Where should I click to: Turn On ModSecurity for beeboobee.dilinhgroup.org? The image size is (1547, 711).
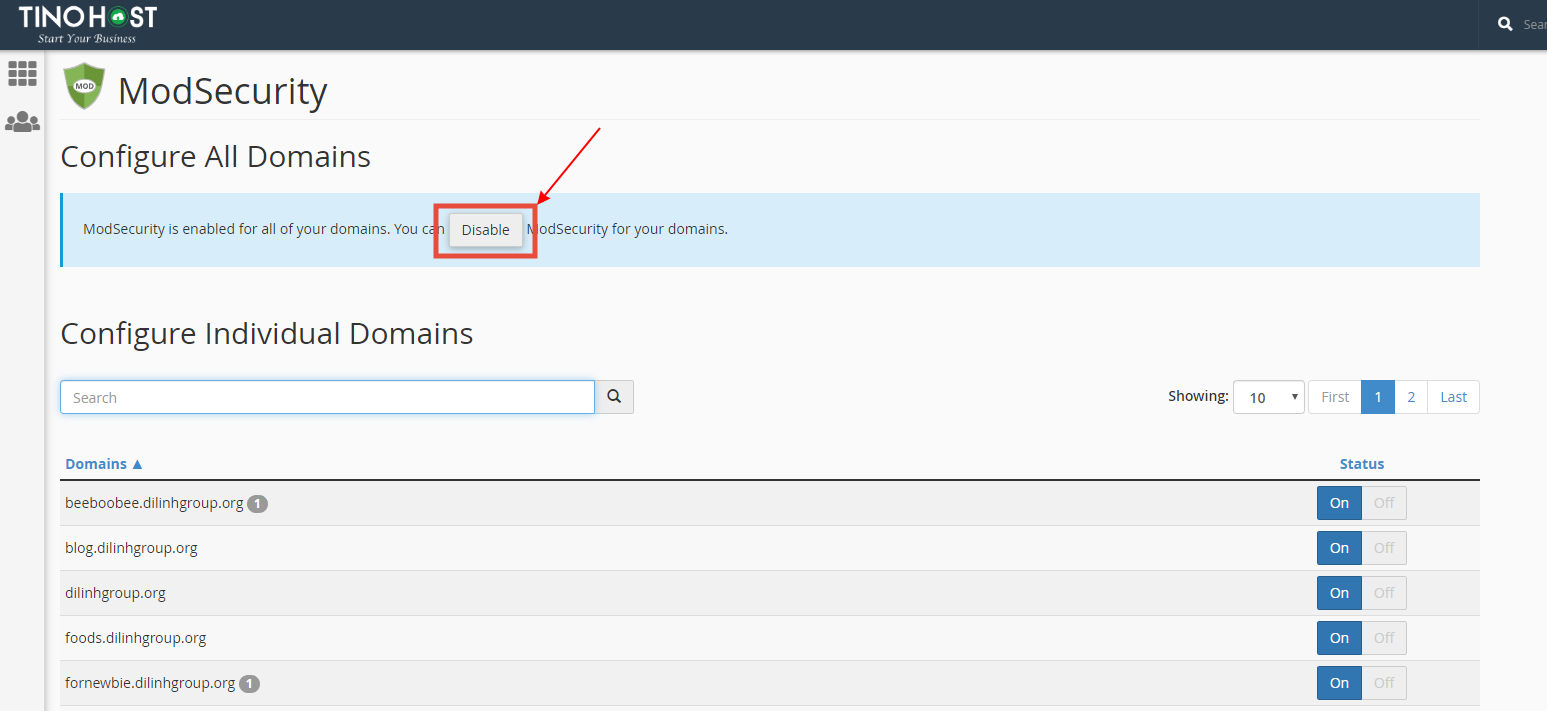[1339, 503]
